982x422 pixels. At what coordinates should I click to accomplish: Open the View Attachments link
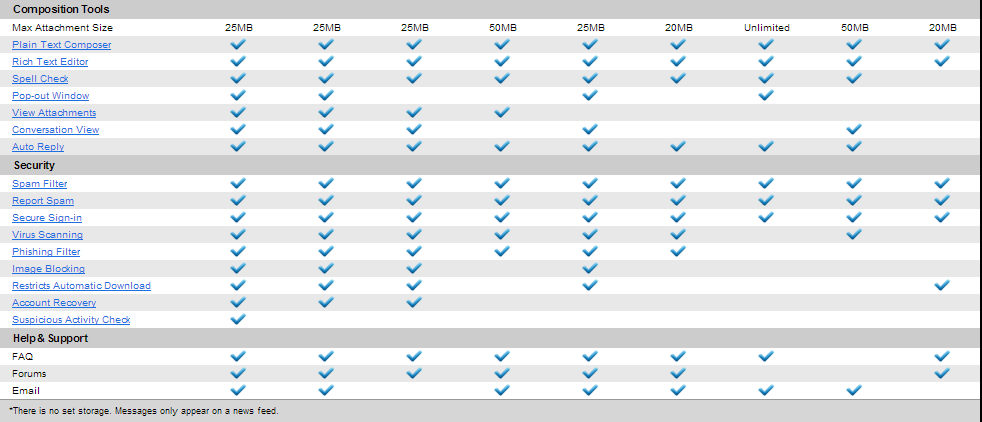click(54, 113)
